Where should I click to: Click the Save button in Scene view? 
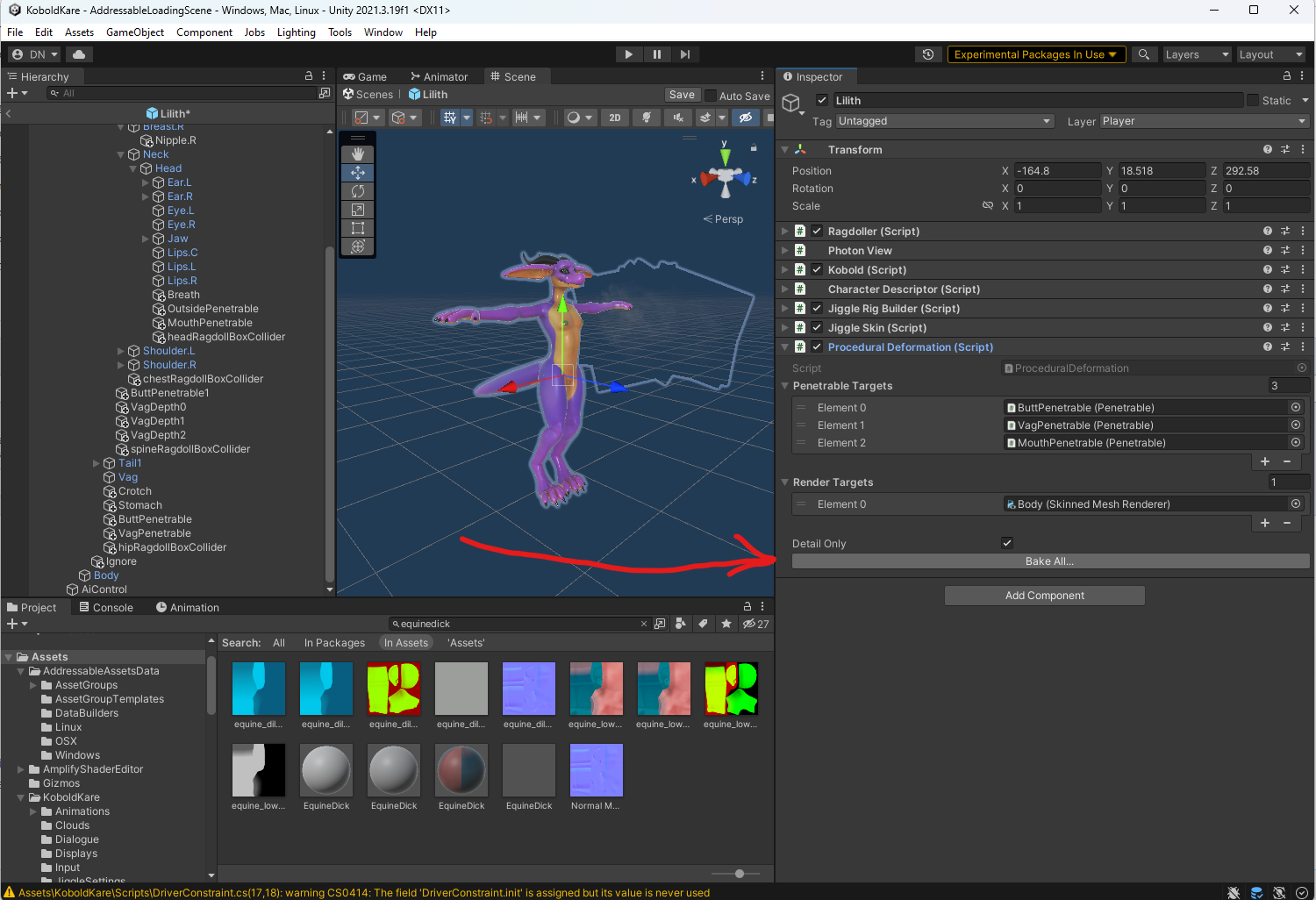coord(682,95)
